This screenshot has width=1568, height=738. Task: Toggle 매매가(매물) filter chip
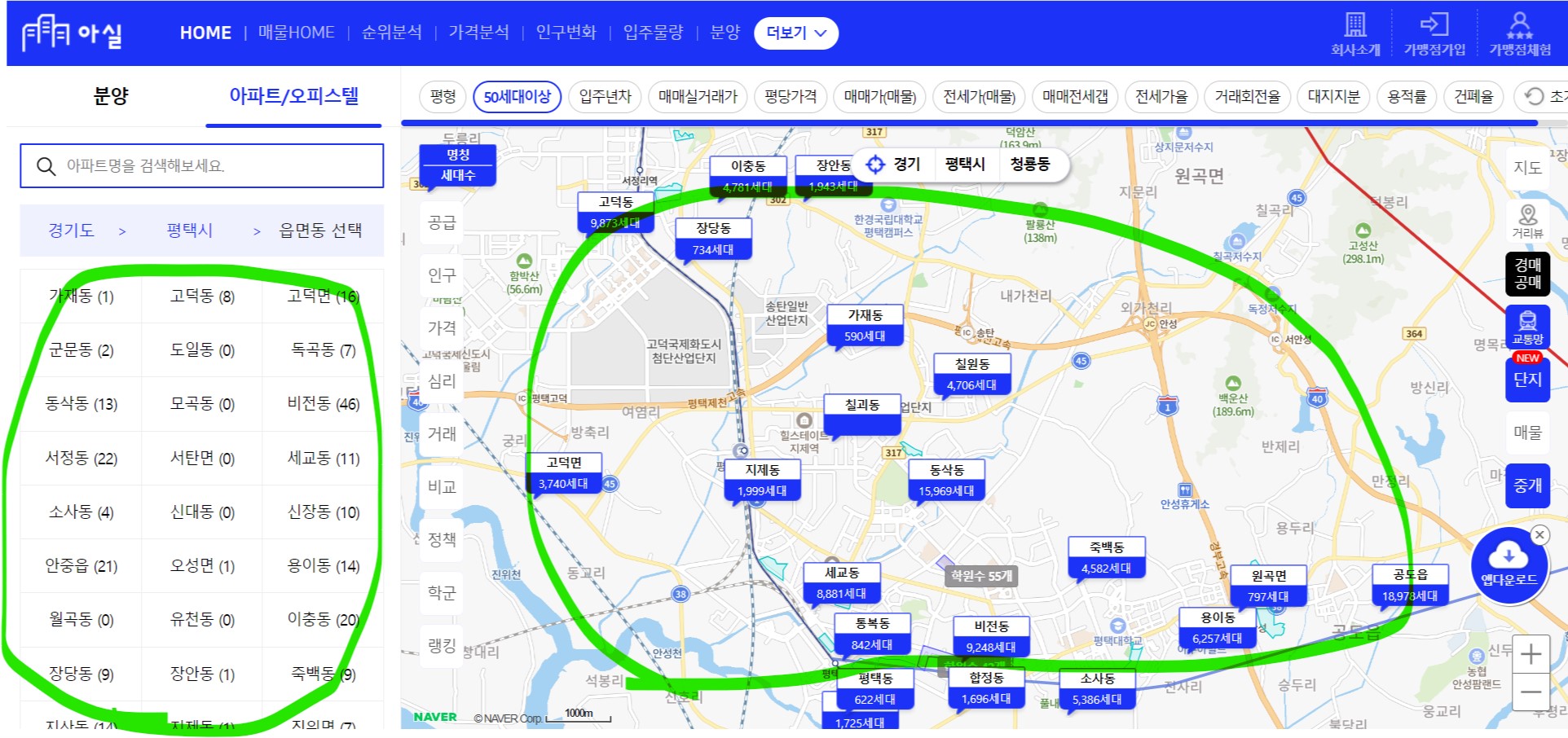point(880,97)
